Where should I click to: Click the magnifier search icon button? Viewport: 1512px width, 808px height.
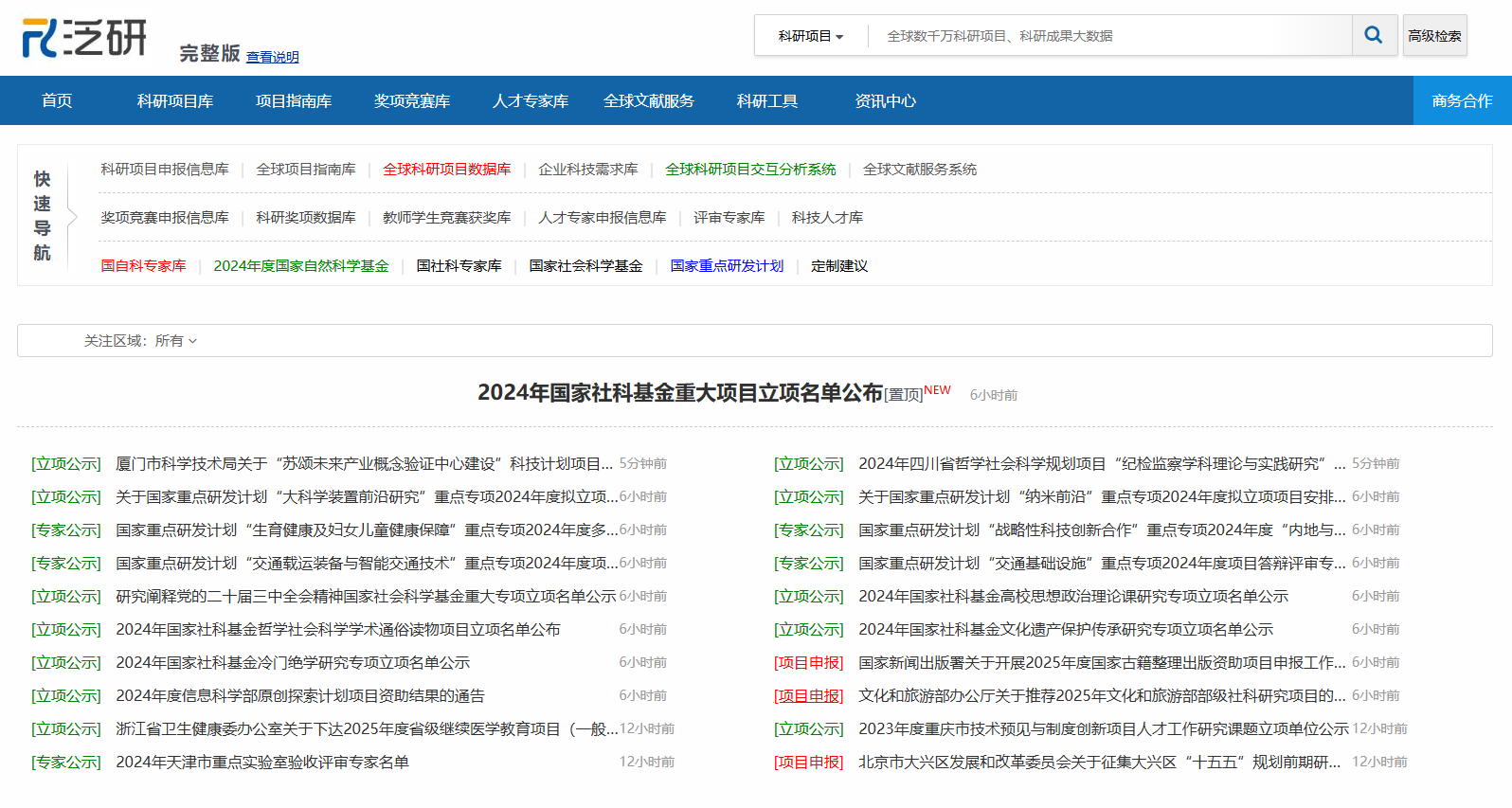click(x=1374, y=36)
